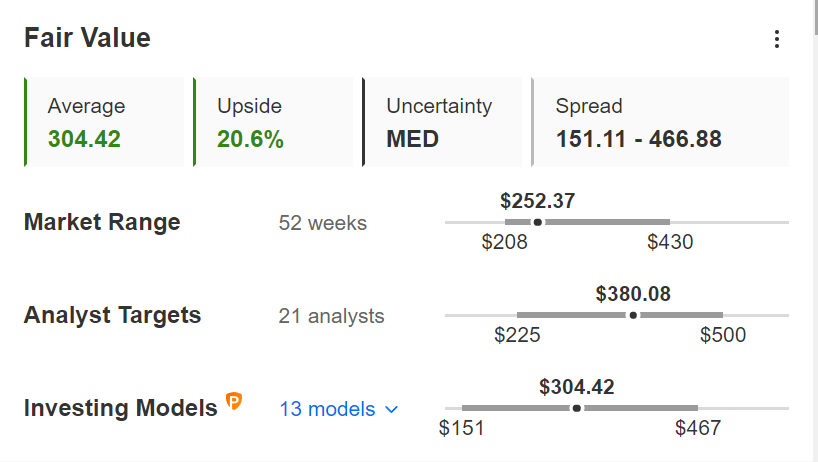
Task: Click the Investing Models label
Action: tap(121, 408)
